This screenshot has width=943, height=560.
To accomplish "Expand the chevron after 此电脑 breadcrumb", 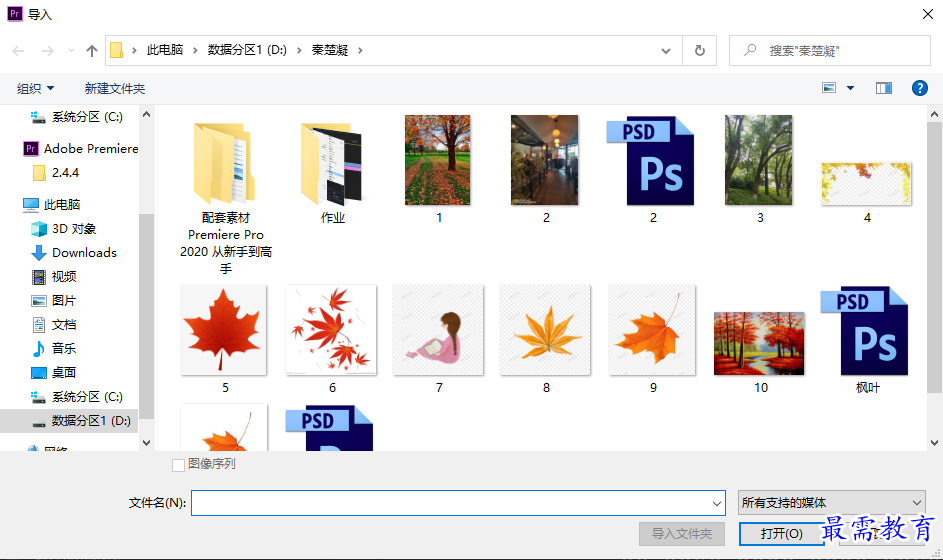I will pyautogui.click(x=195, y=51).
